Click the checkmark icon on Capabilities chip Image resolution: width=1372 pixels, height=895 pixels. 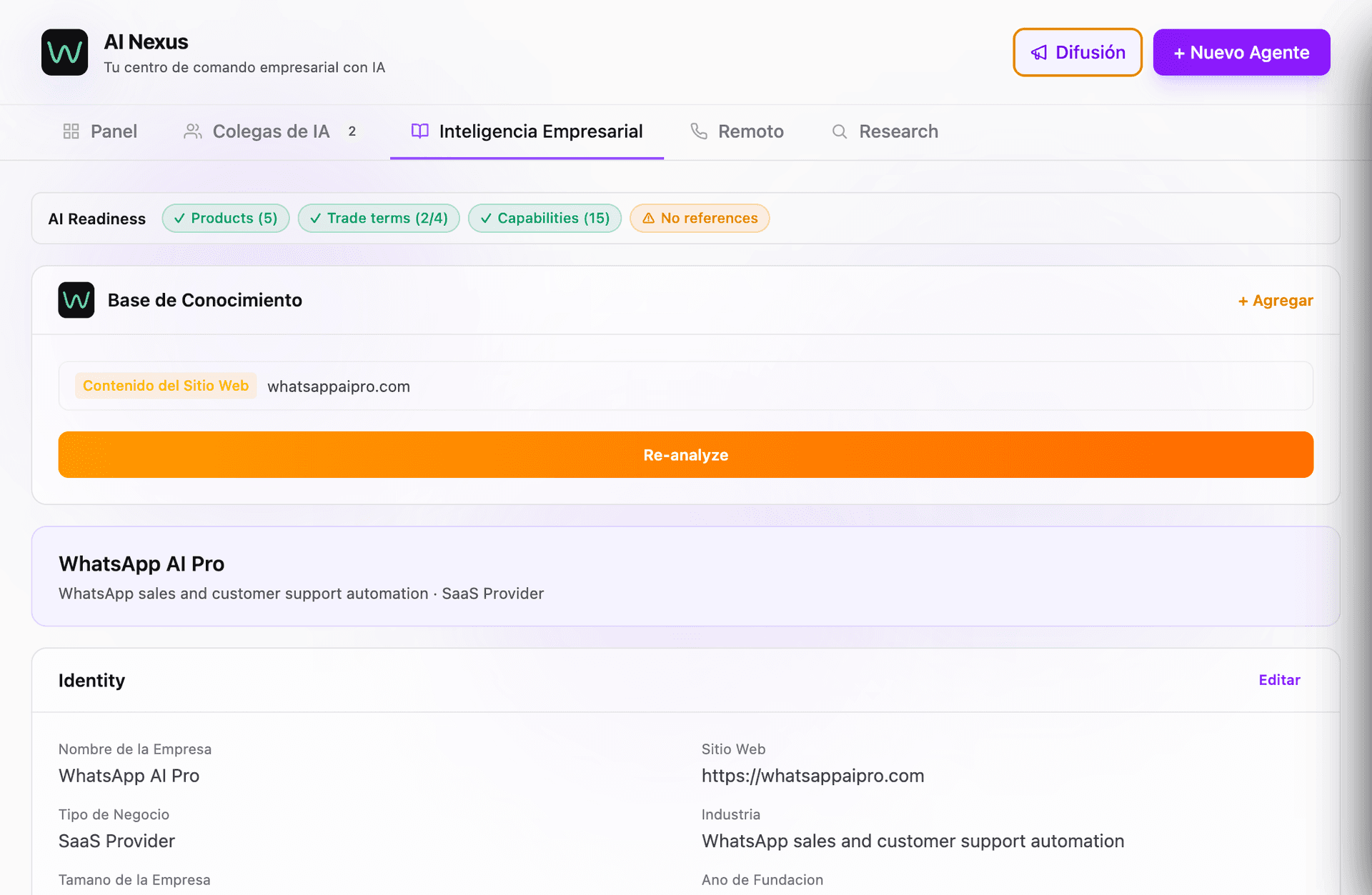pos(486,219)
